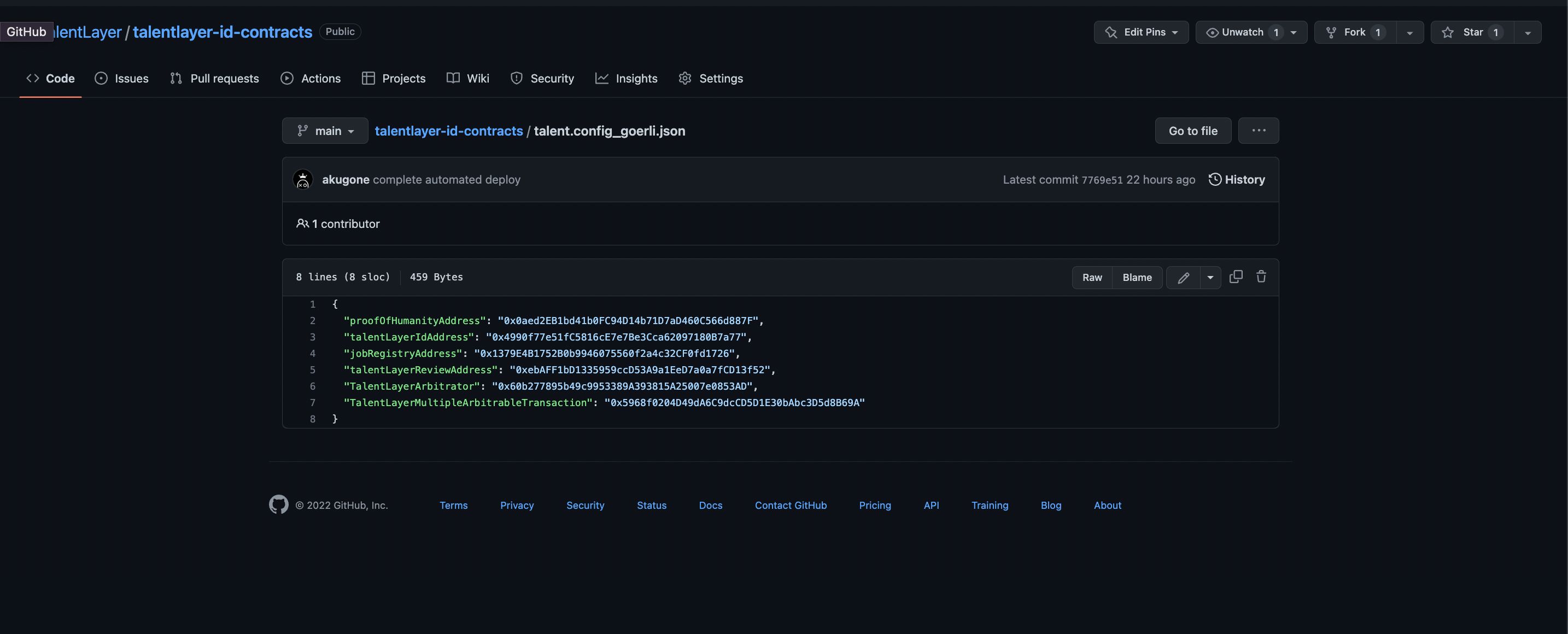This screenshot has width=1568, height=634.
Task: Click the 1 contributor text
Action: (x=345, y=224)
